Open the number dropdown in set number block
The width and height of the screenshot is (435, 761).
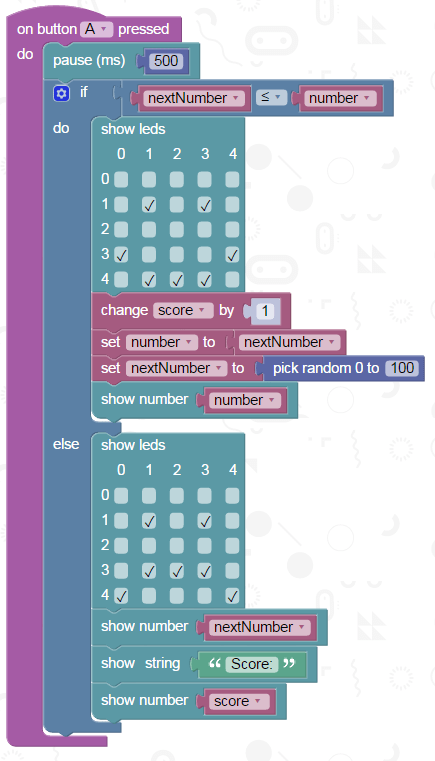point(161,342)
